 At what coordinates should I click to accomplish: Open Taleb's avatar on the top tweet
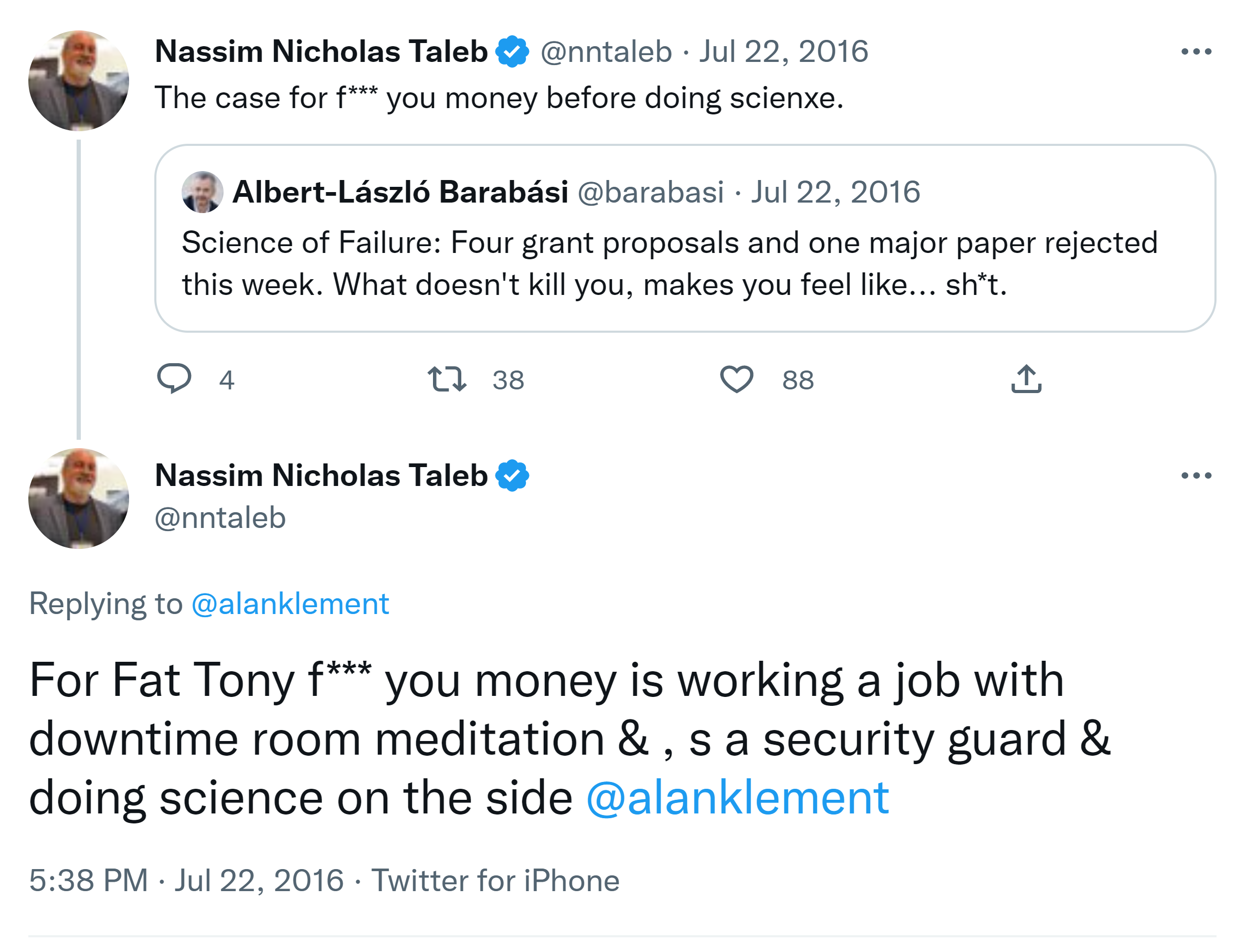click(x=79, y=80)
